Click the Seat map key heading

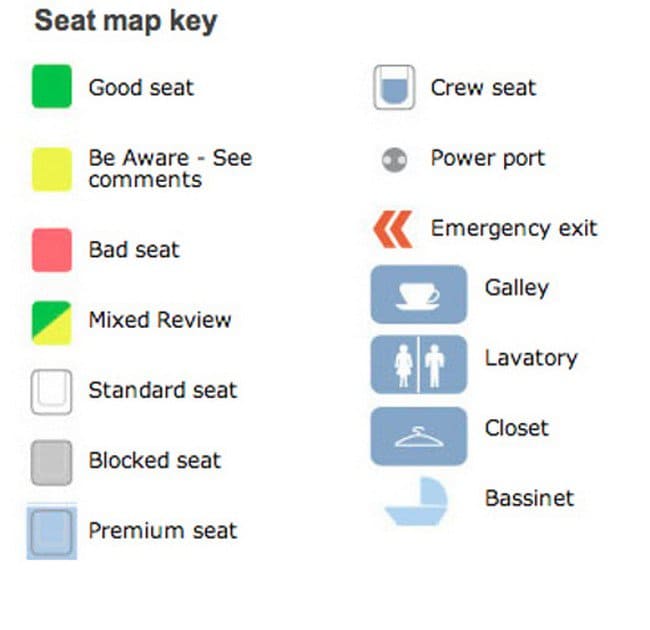(126, 22)
